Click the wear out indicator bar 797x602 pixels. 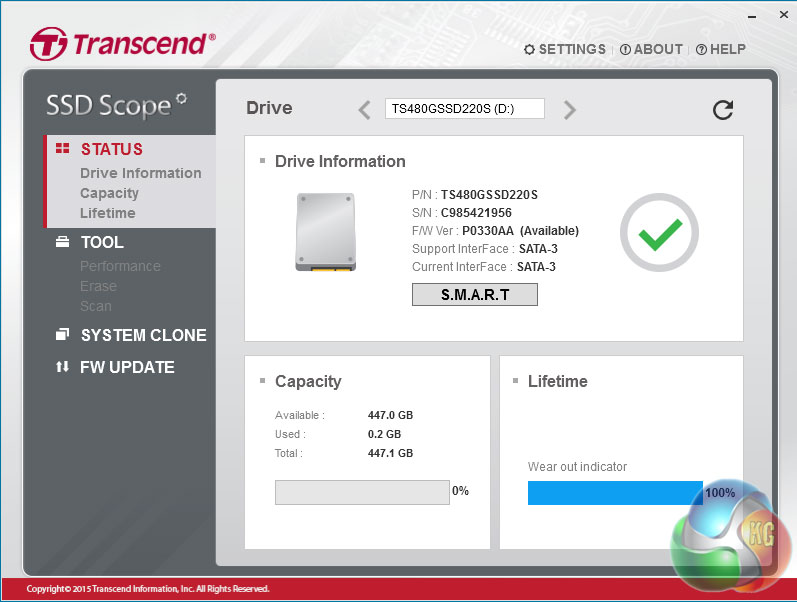pos(615,493)
